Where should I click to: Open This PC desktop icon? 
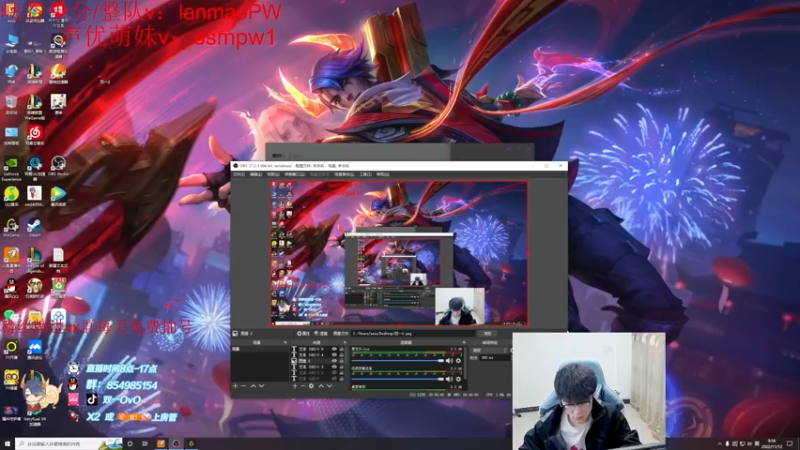[x=11, y=43]
